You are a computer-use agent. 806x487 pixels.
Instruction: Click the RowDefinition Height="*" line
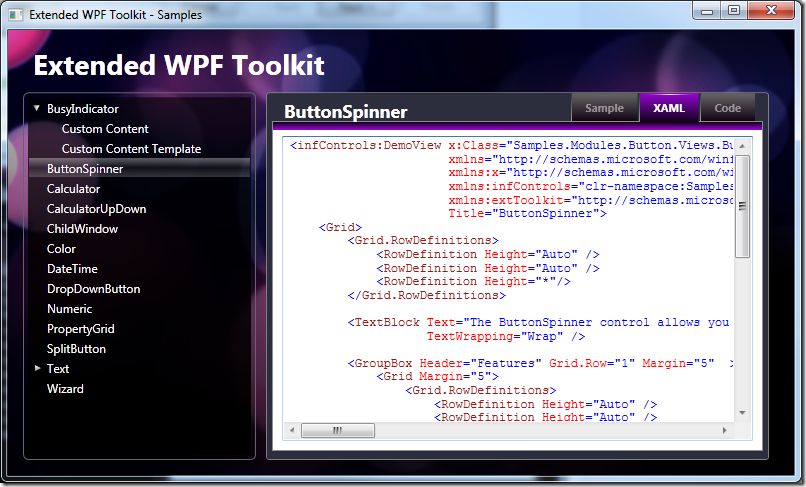tap(473, 282)
